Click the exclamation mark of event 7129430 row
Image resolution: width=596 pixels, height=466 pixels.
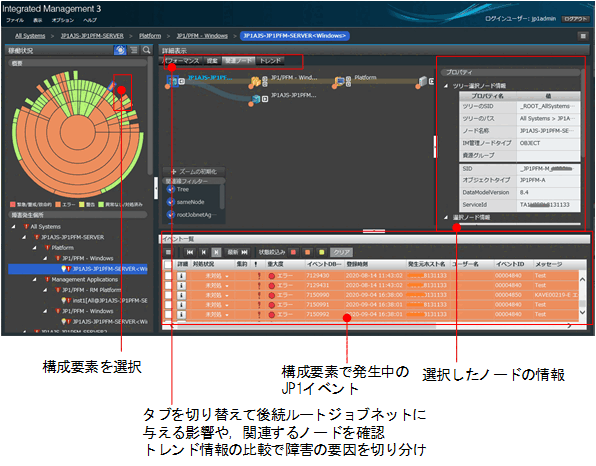259,276
